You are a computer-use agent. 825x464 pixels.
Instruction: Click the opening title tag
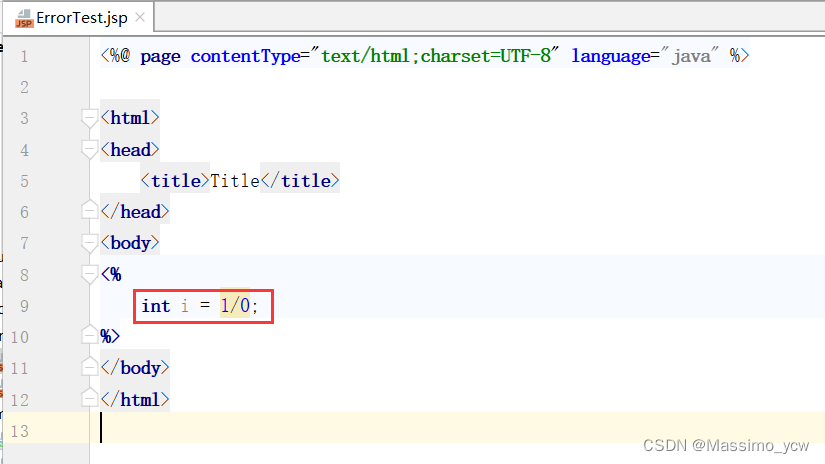[x=175, y=181]
